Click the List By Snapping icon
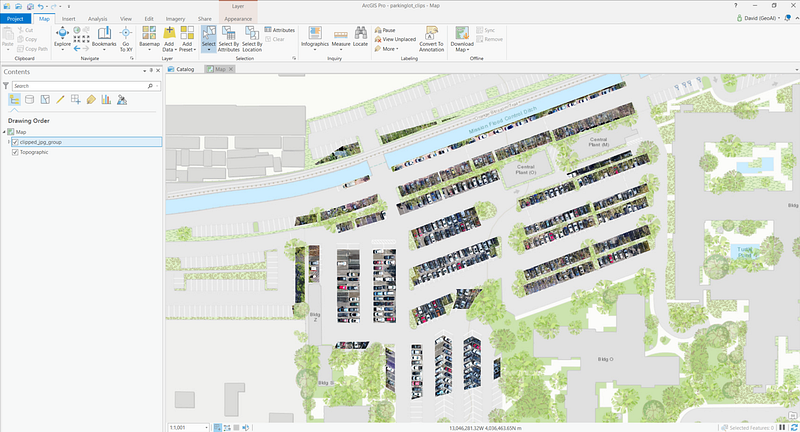This screenshot has width=800, height=432. point(75,100)
